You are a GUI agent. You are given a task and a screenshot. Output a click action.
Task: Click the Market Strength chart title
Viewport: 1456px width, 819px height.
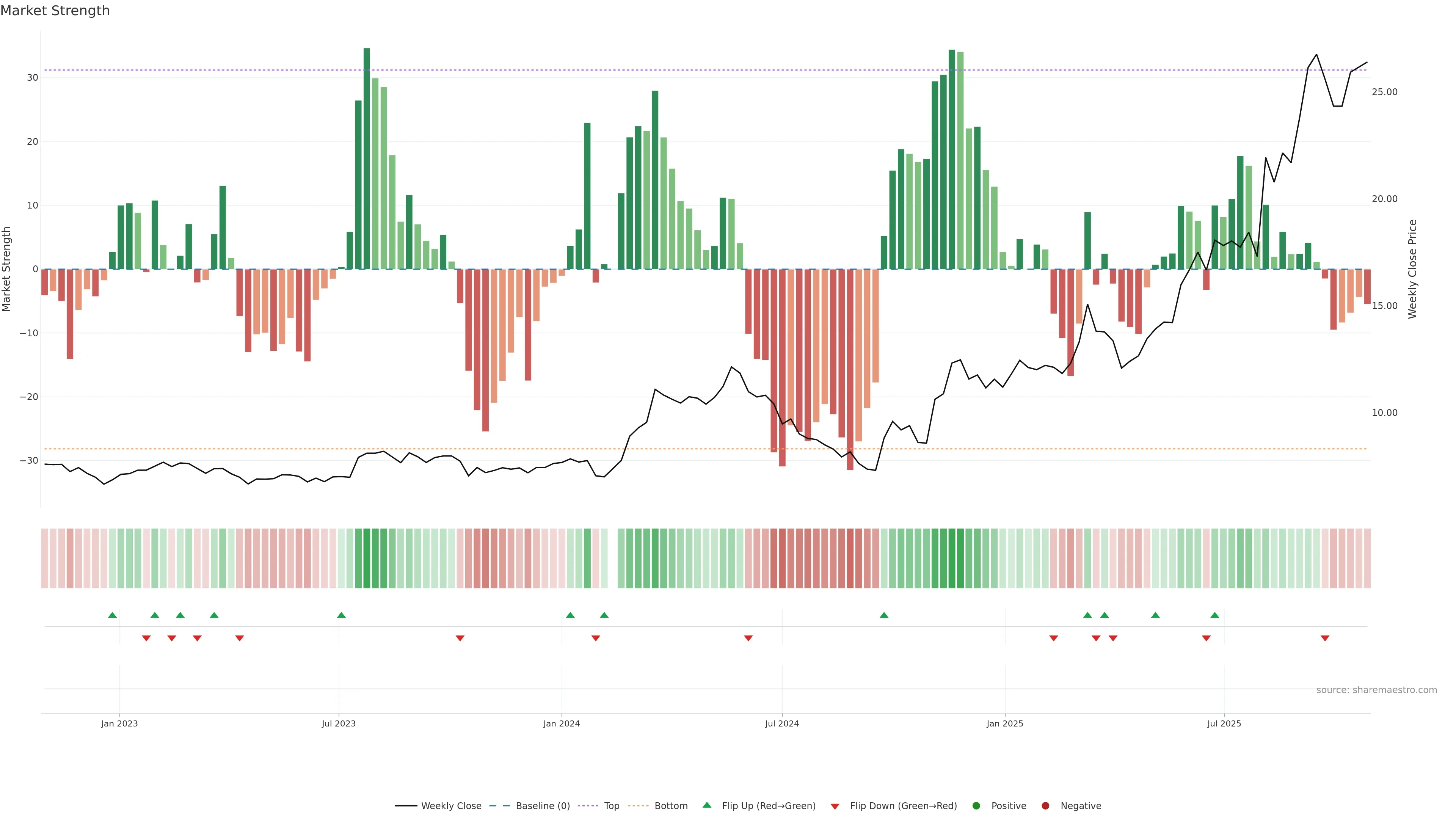coord(55,11)
